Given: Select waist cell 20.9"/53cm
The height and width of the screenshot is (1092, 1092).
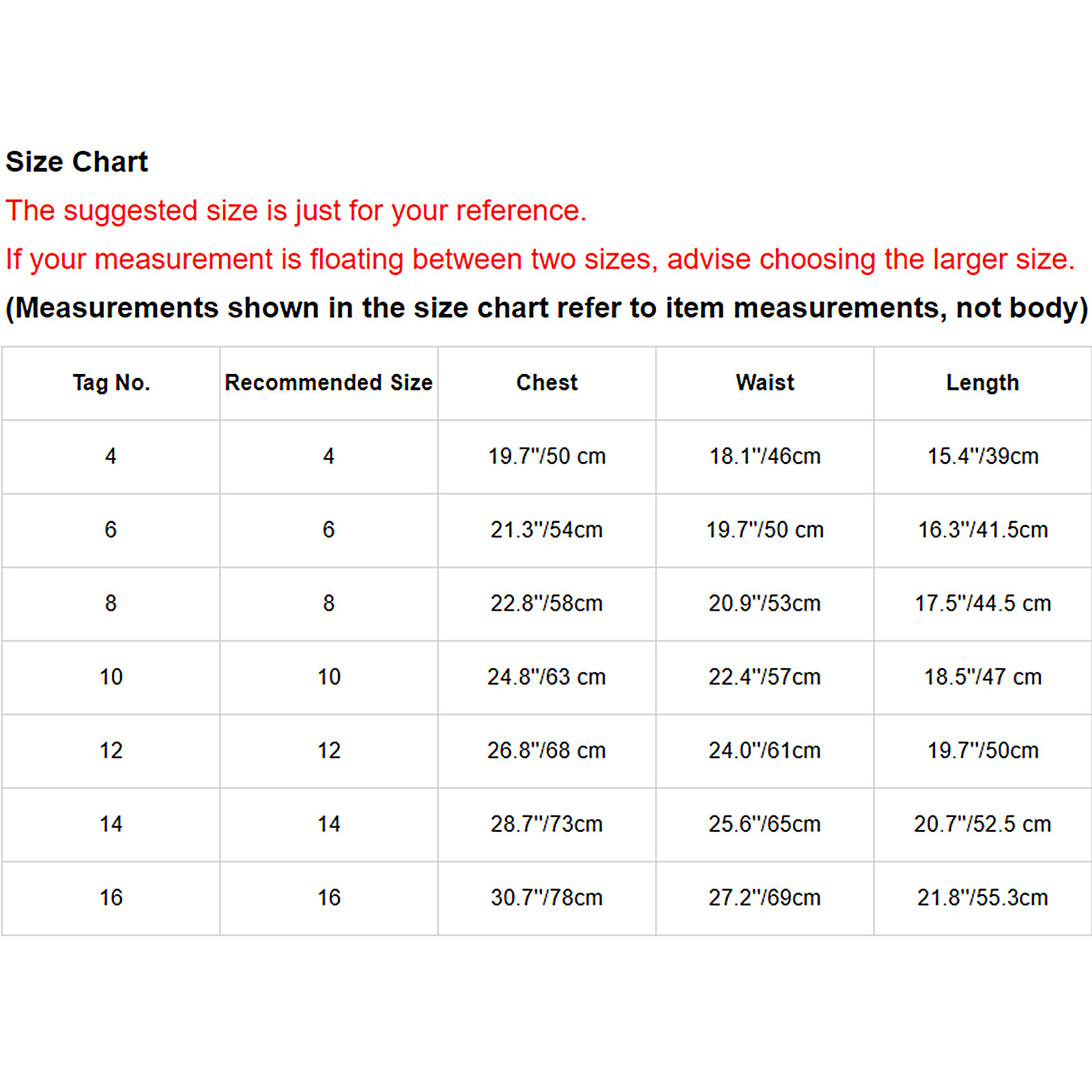Looking at the screenshot, I should [x=765, y=603].
